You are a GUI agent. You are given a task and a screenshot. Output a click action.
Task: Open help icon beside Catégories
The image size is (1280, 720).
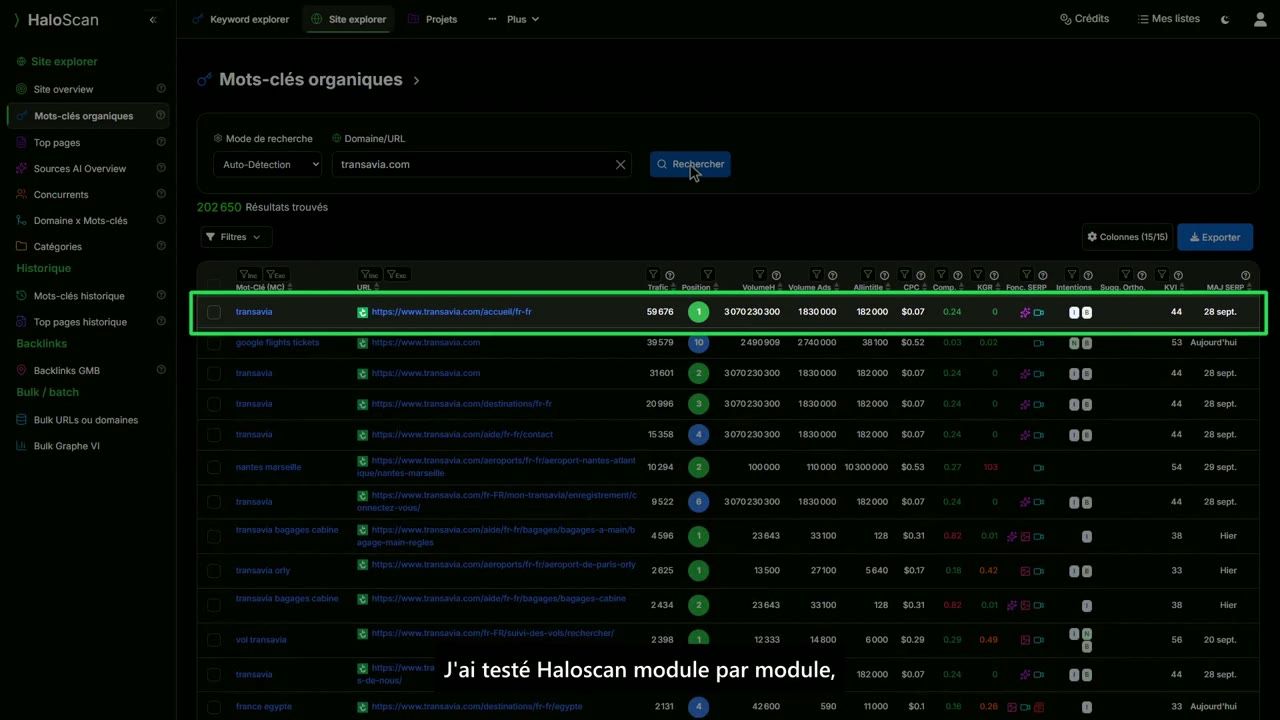(161, 246)
